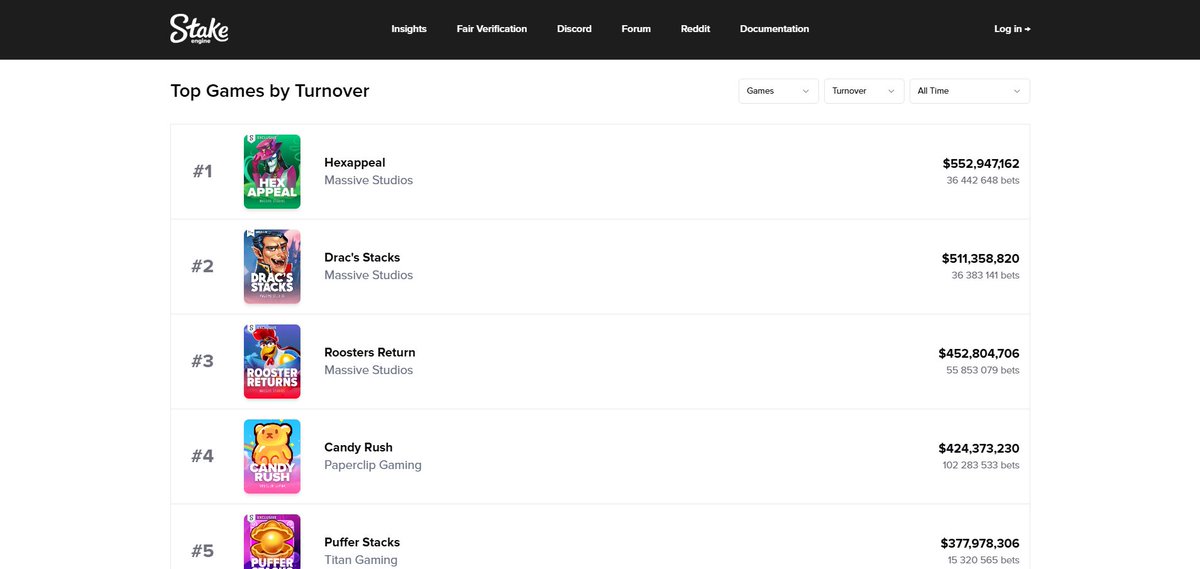Screen dimensions: 1200x569
Task: Expand the Turnover dropdown
Action: pos(864,91)
